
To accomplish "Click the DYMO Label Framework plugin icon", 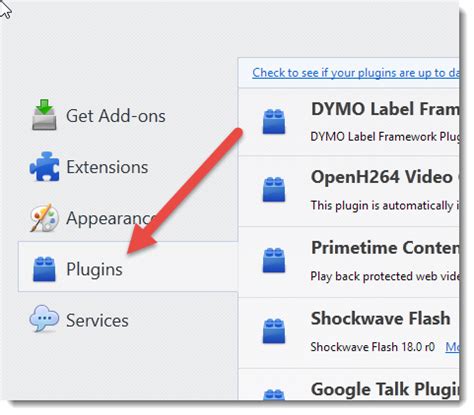I will pyautogui.click(x=274, y=122).
